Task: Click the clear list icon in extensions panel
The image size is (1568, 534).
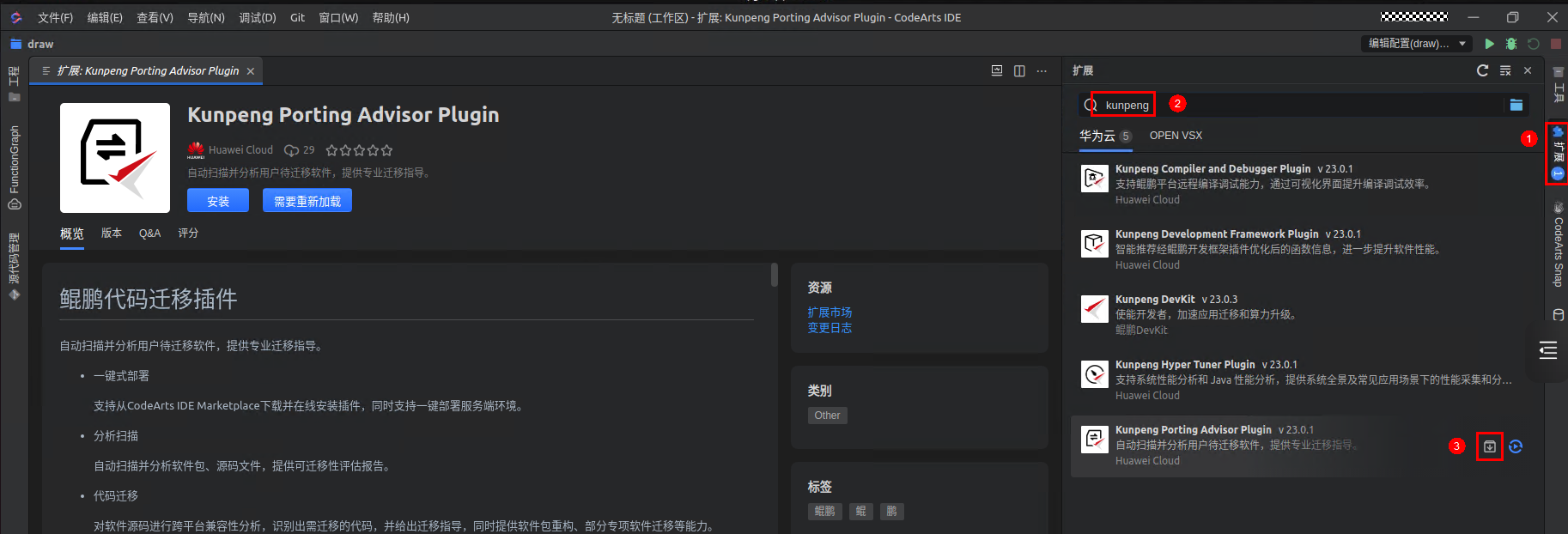Action: [1505, 70]
